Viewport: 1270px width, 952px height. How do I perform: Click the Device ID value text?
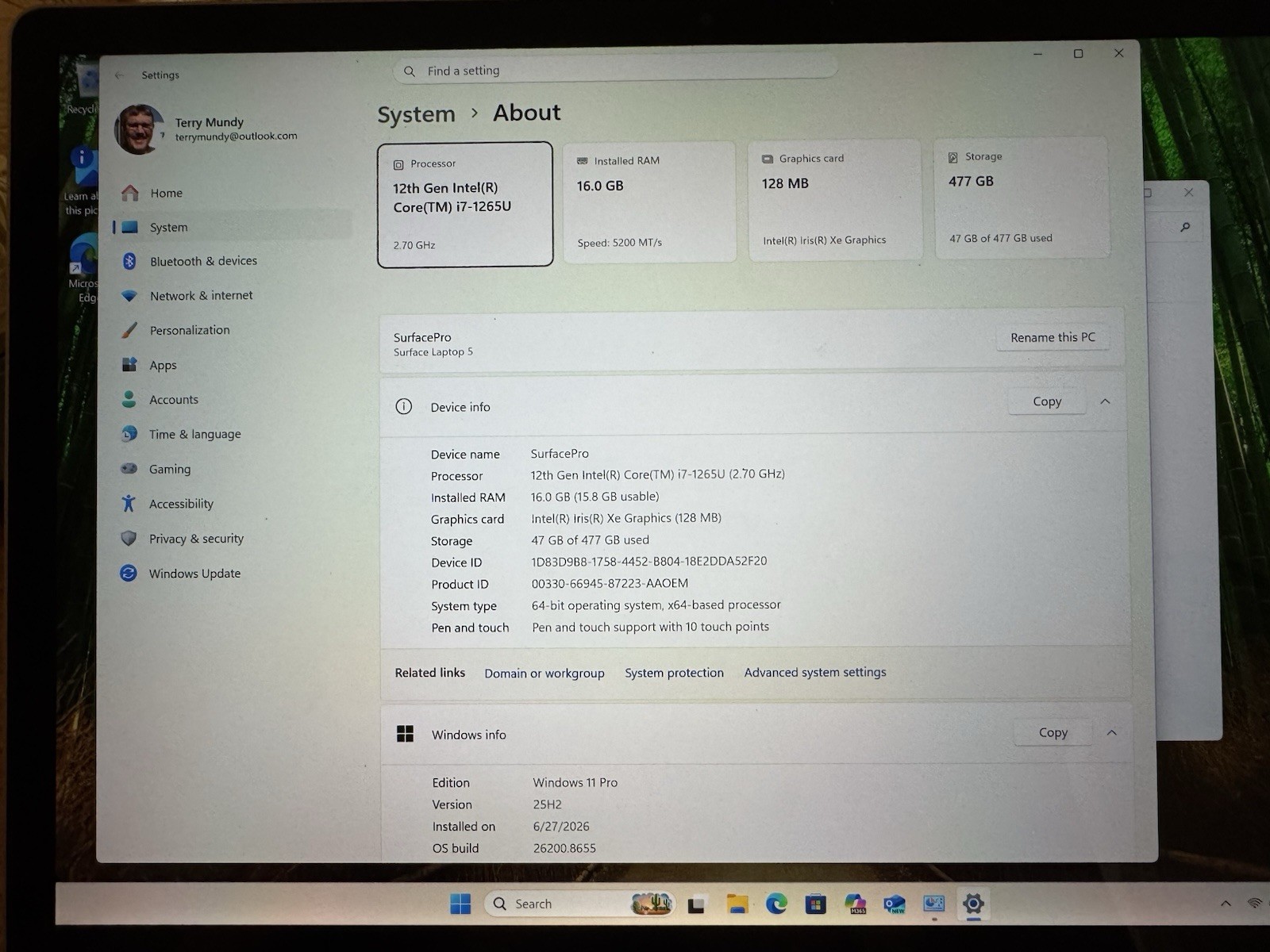coord(649,561)
